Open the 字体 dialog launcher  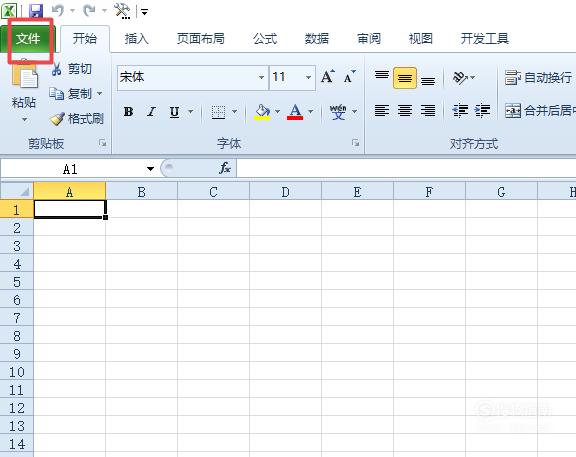click(355, 143)
